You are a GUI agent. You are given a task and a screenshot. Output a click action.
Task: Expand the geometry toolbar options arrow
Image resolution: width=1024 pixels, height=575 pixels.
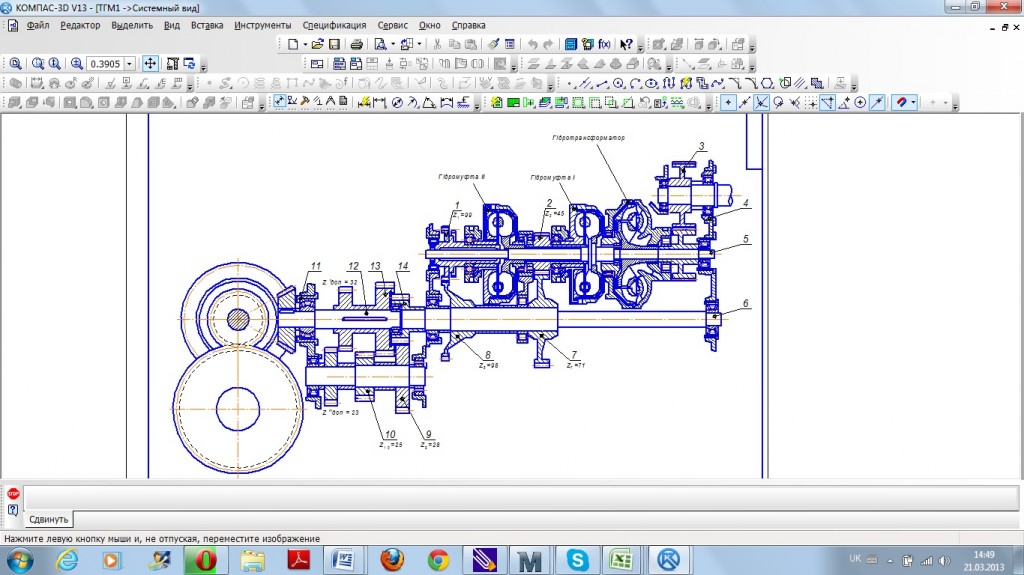854,86
